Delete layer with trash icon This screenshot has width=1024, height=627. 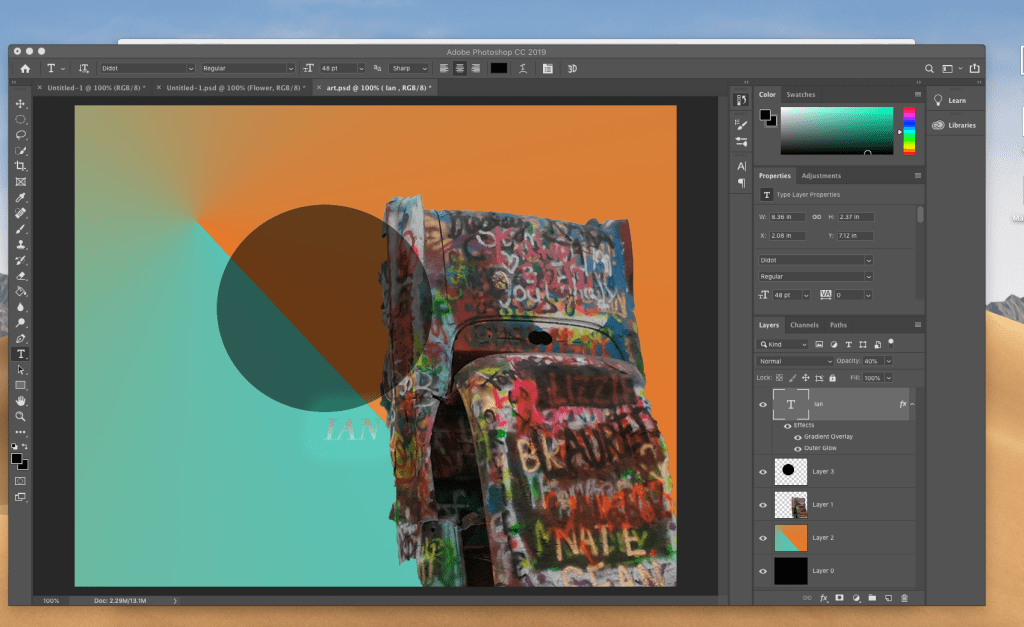point(904,598)
